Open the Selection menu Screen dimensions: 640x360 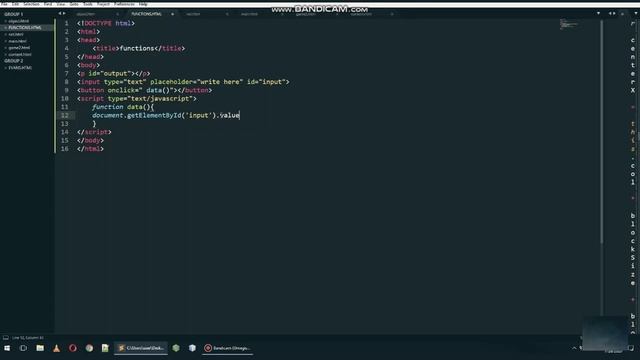coord(31,4)
